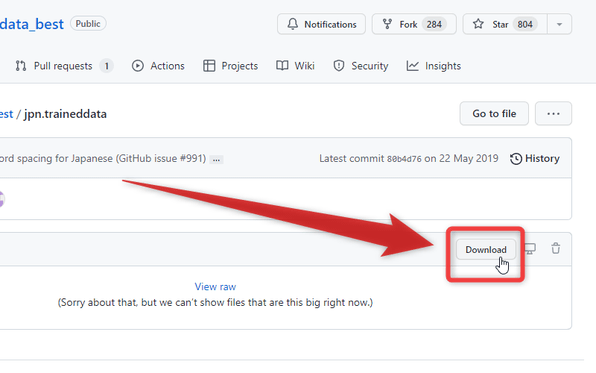
Task: Click the Pull requests counter 1
Action: tap(106, 66)
